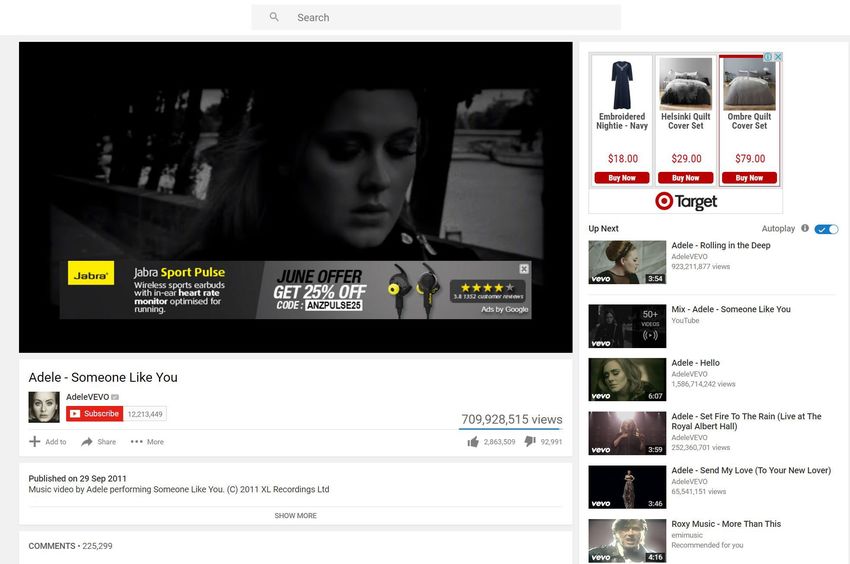Click the Jabra yellow logo
850x564 pixels.
coord(91,273)
